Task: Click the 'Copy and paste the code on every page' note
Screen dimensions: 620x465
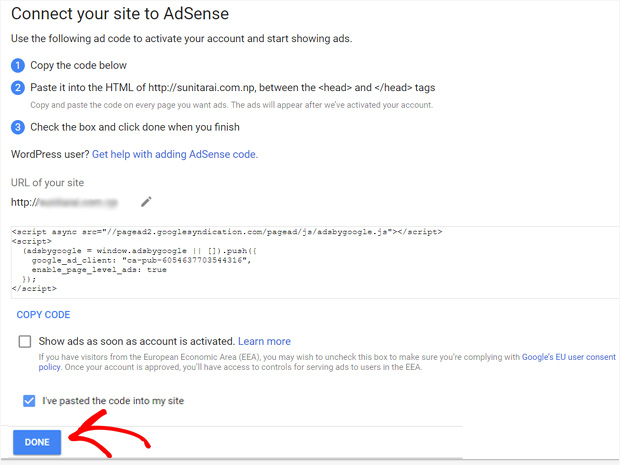Action: click(232, 105)
